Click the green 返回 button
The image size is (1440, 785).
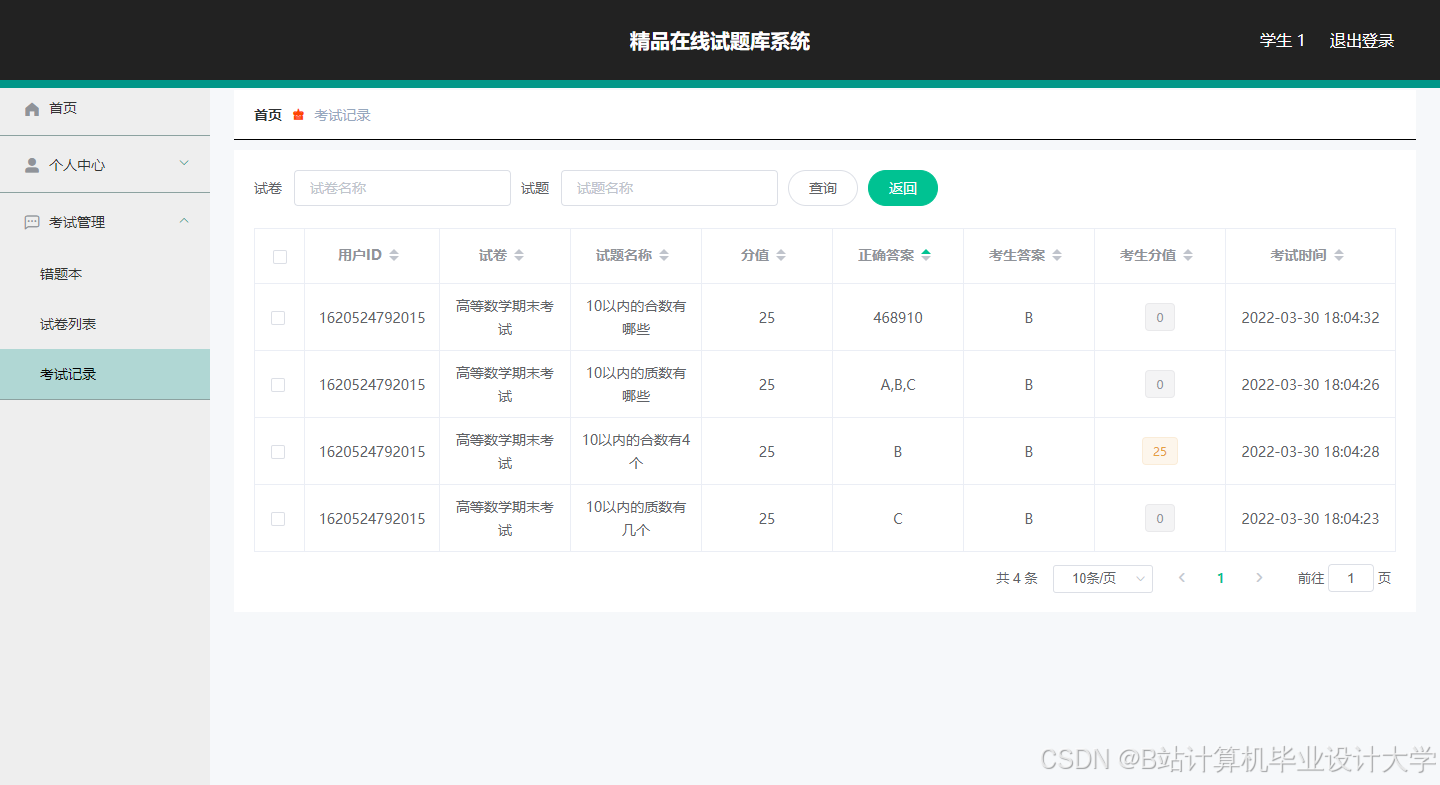coord(903,188)
